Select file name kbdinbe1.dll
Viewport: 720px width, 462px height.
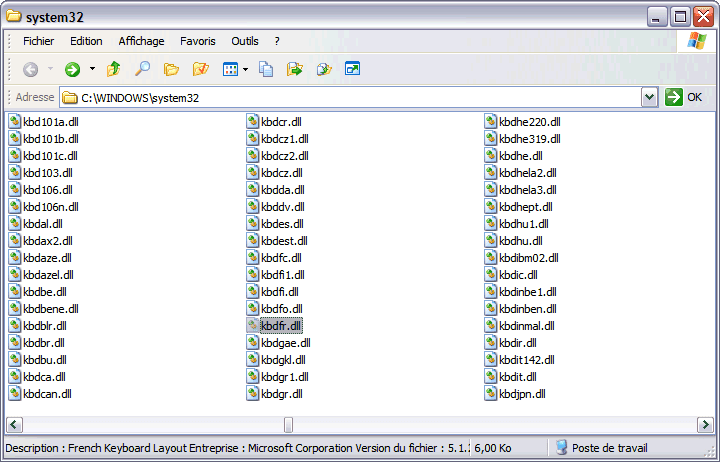pyautogui.click(x=528, y=292)
